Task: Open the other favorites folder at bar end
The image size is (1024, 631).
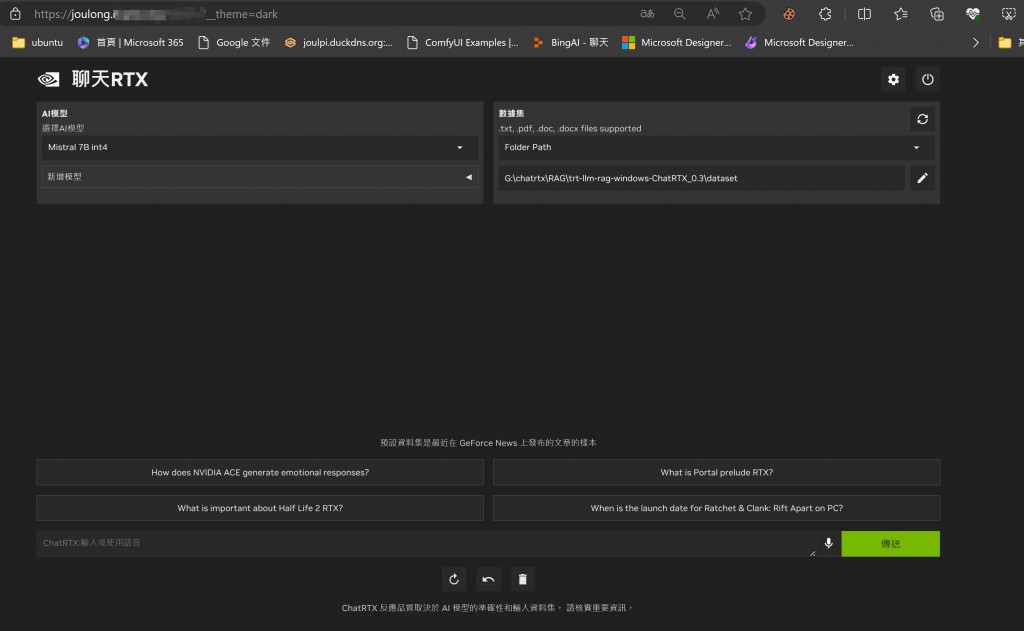Action: click(x=1009, y=42)
